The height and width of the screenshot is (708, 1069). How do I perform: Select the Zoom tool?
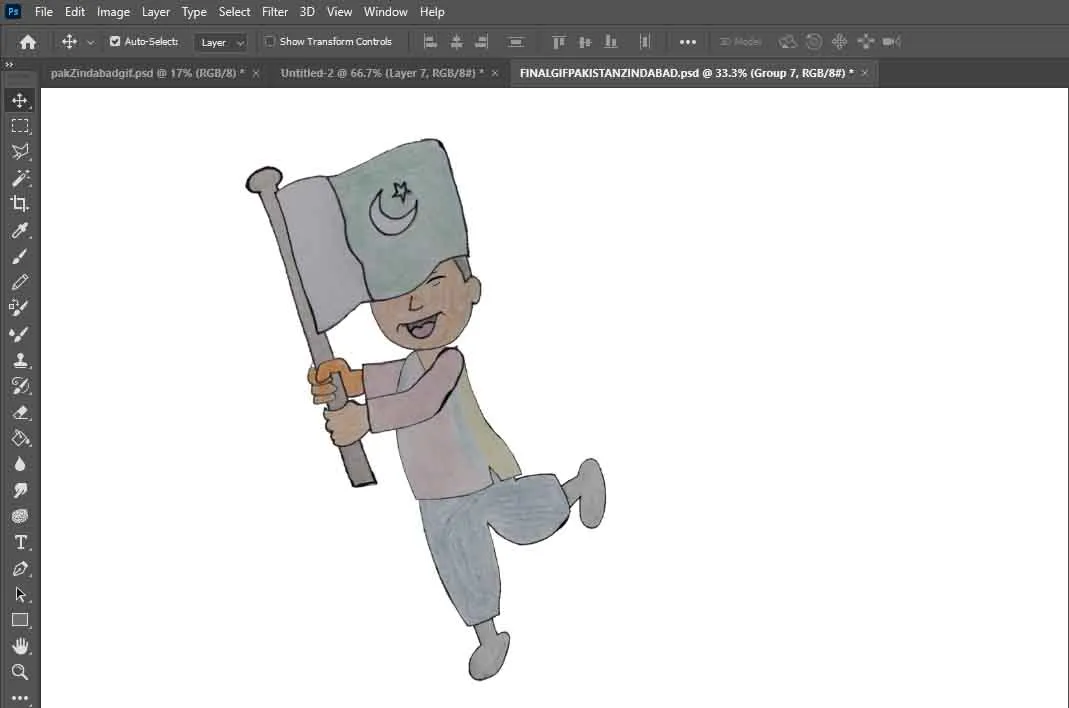19,672
